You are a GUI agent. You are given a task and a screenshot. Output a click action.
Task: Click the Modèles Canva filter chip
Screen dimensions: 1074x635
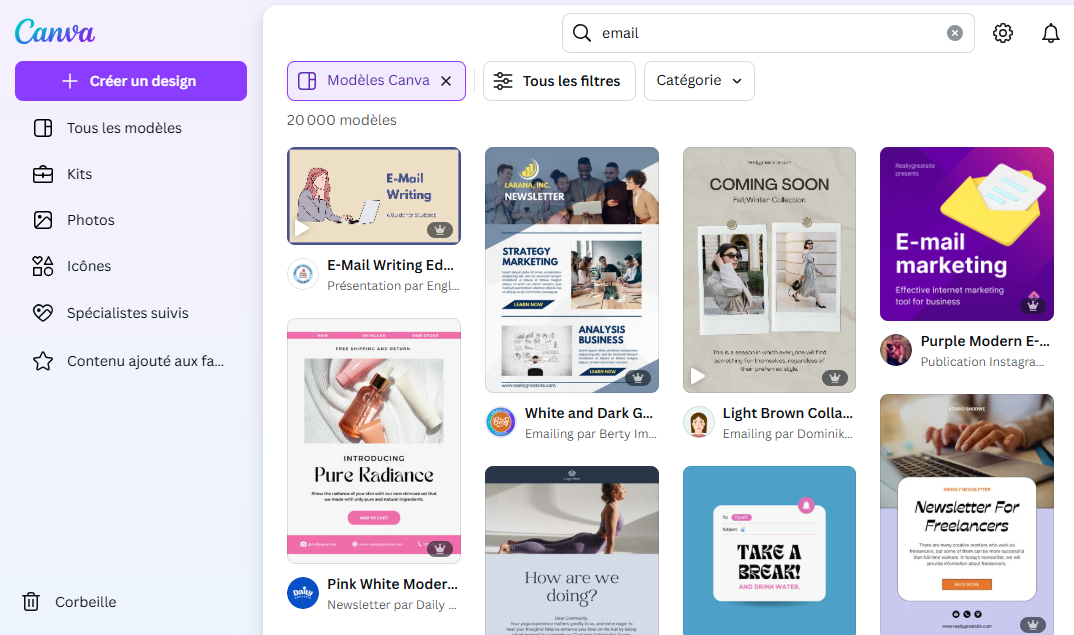pyautogui.click(x=376, y=81)
